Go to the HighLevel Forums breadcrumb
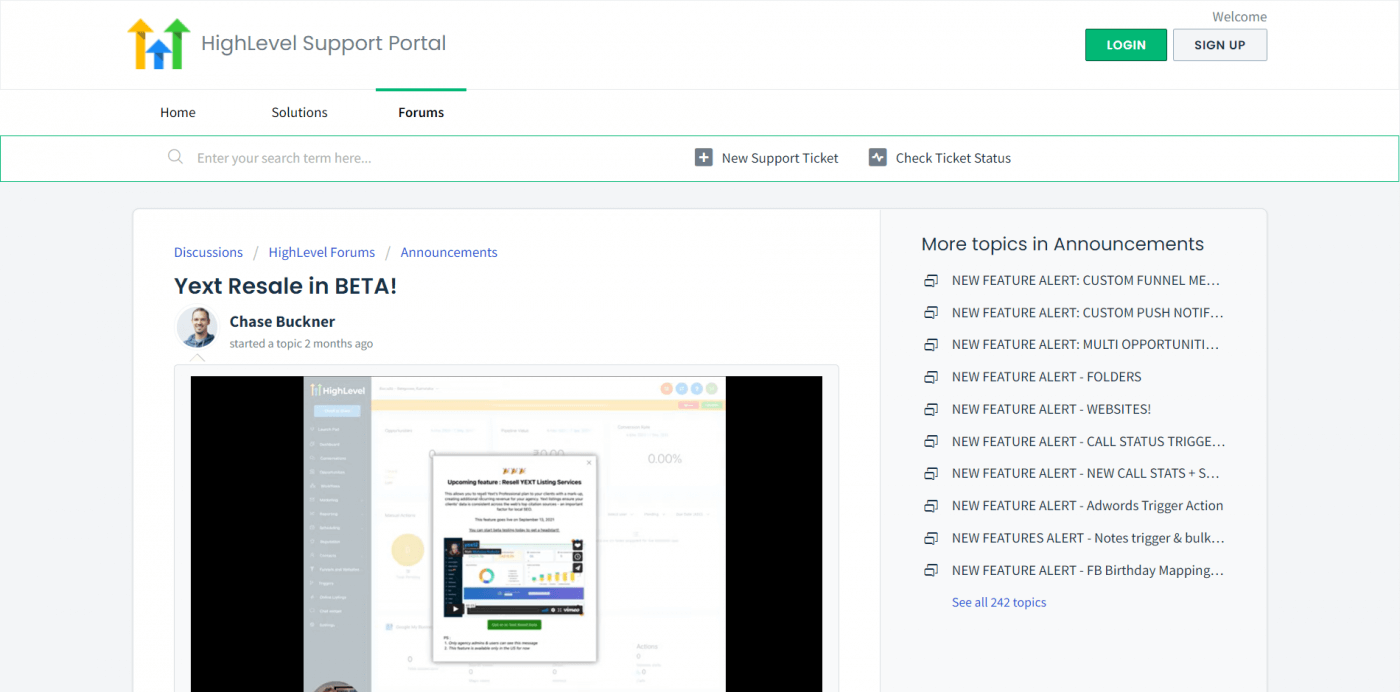This screenshot has width=1400, height=692. [x=322, y=252]
